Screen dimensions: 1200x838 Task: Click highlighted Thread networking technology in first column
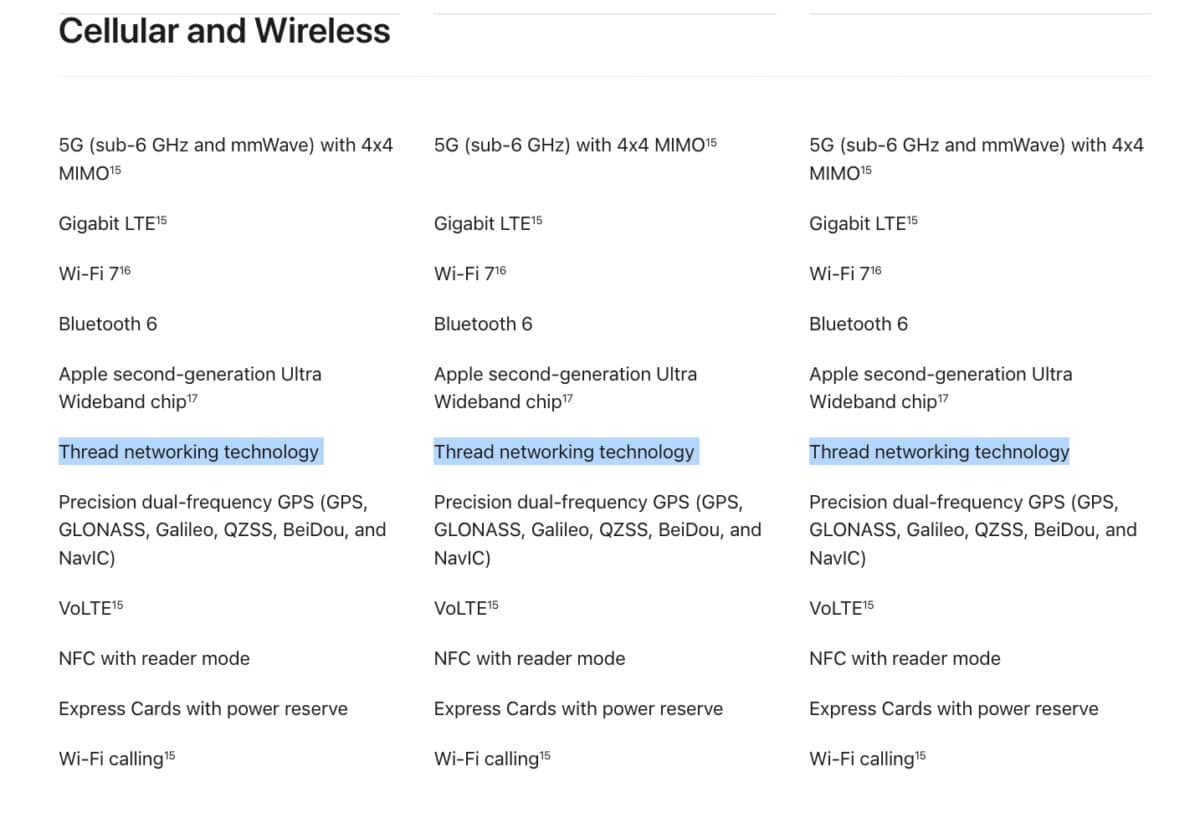tap(189, 452)
